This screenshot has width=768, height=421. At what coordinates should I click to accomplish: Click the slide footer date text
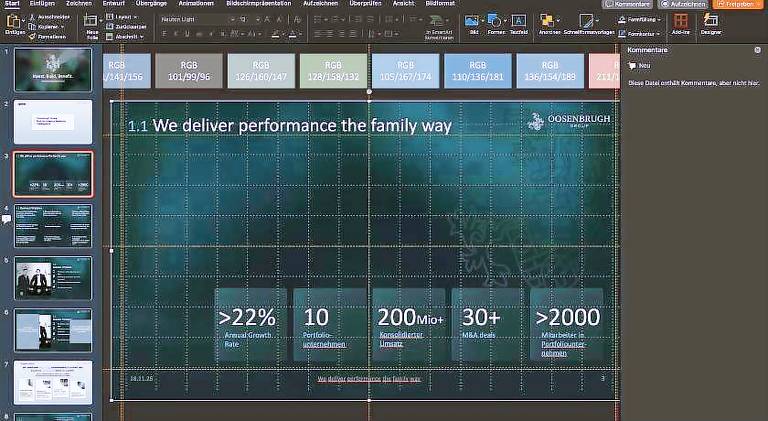pos(142,378)
